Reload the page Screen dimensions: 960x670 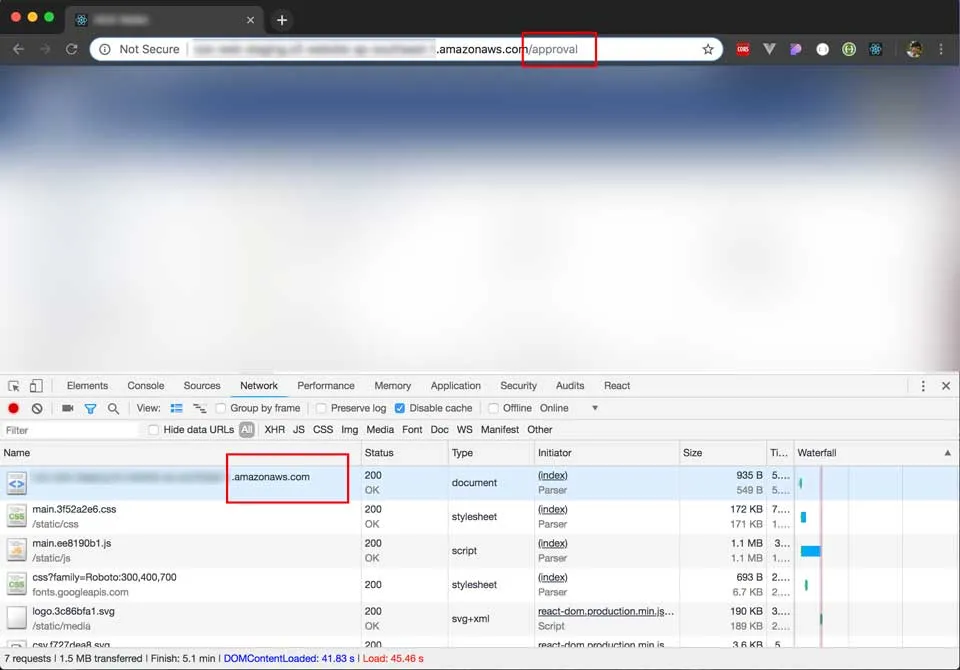[71, 49]
